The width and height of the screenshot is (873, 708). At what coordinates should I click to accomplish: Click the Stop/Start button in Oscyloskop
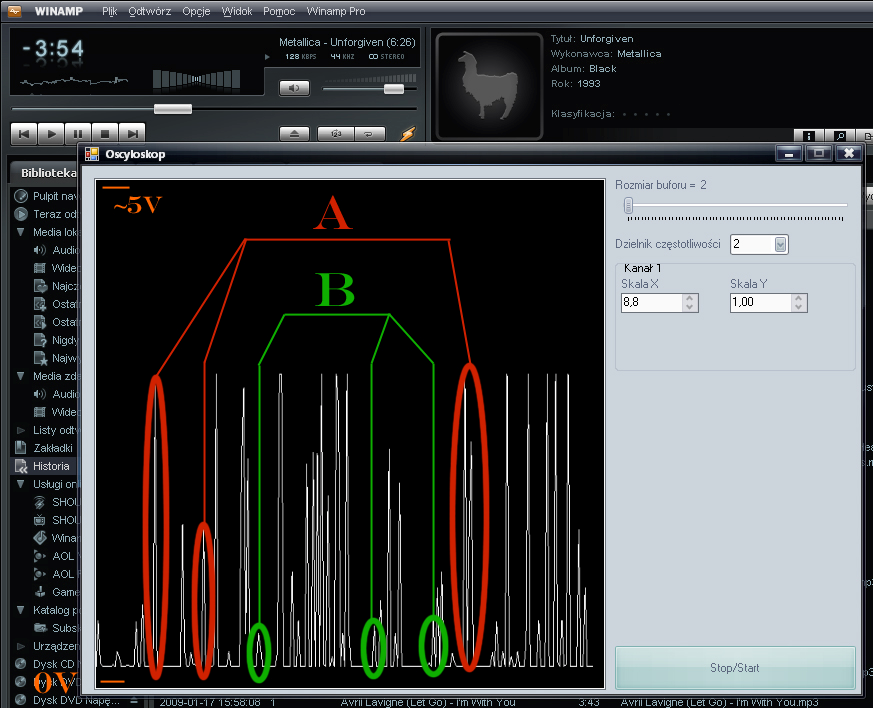tap(735, 668)
